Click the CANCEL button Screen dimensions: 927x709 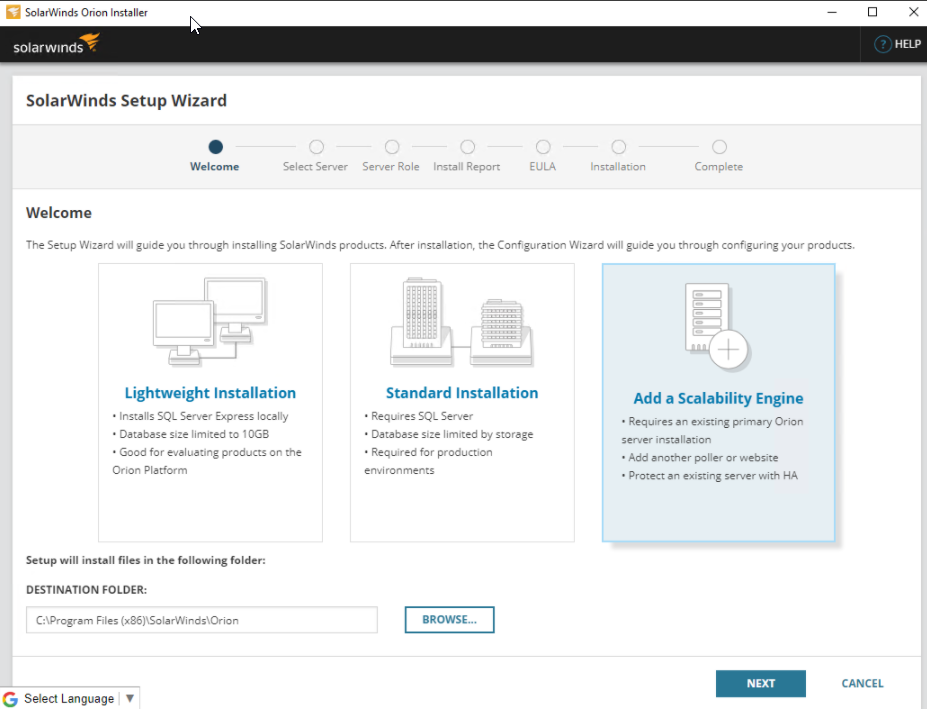[862, 684]
